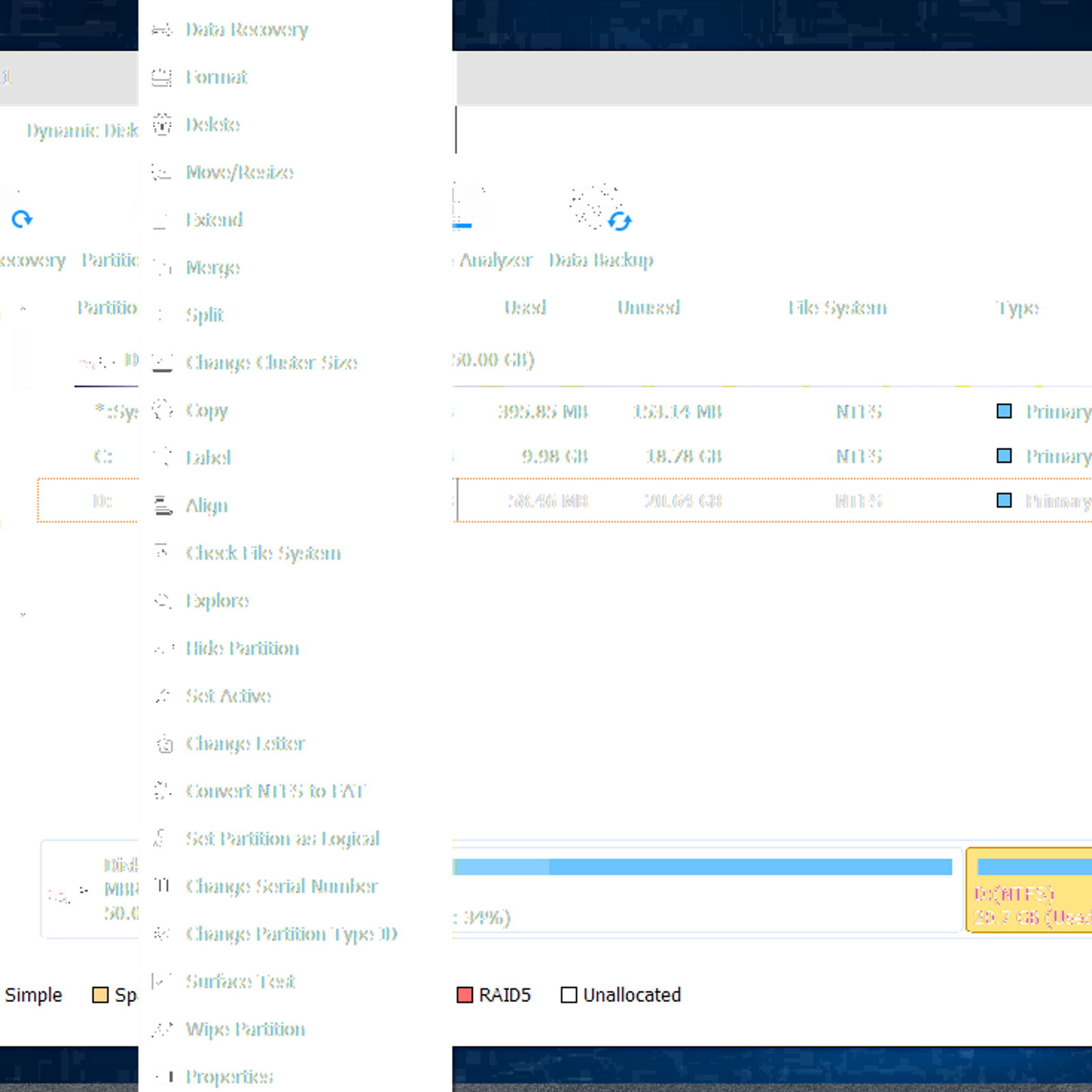Click the Label icon in menu

coord(163,457)
